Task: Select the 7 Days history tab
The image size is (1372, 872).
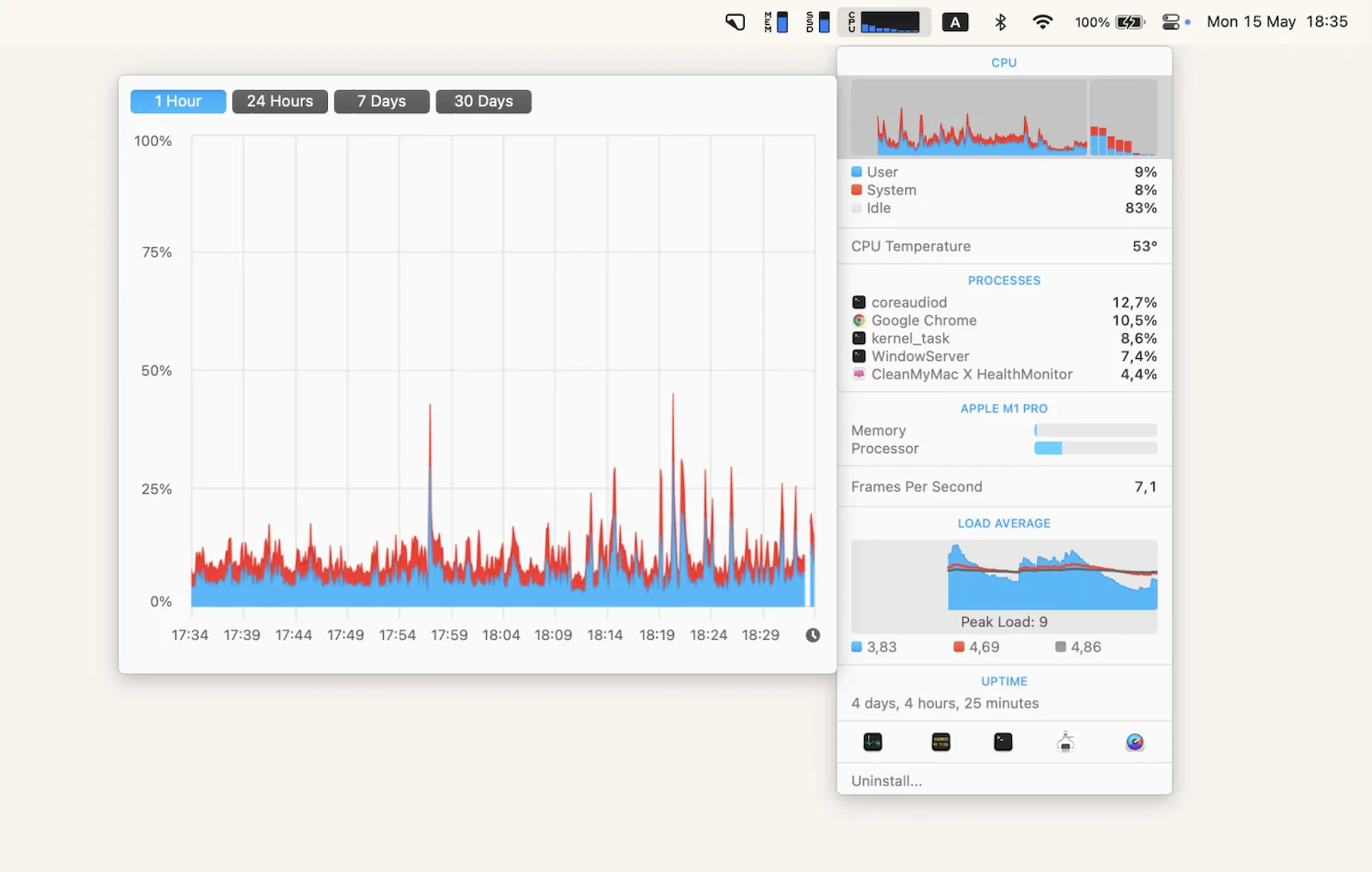Action: click(x=381, y=101)
